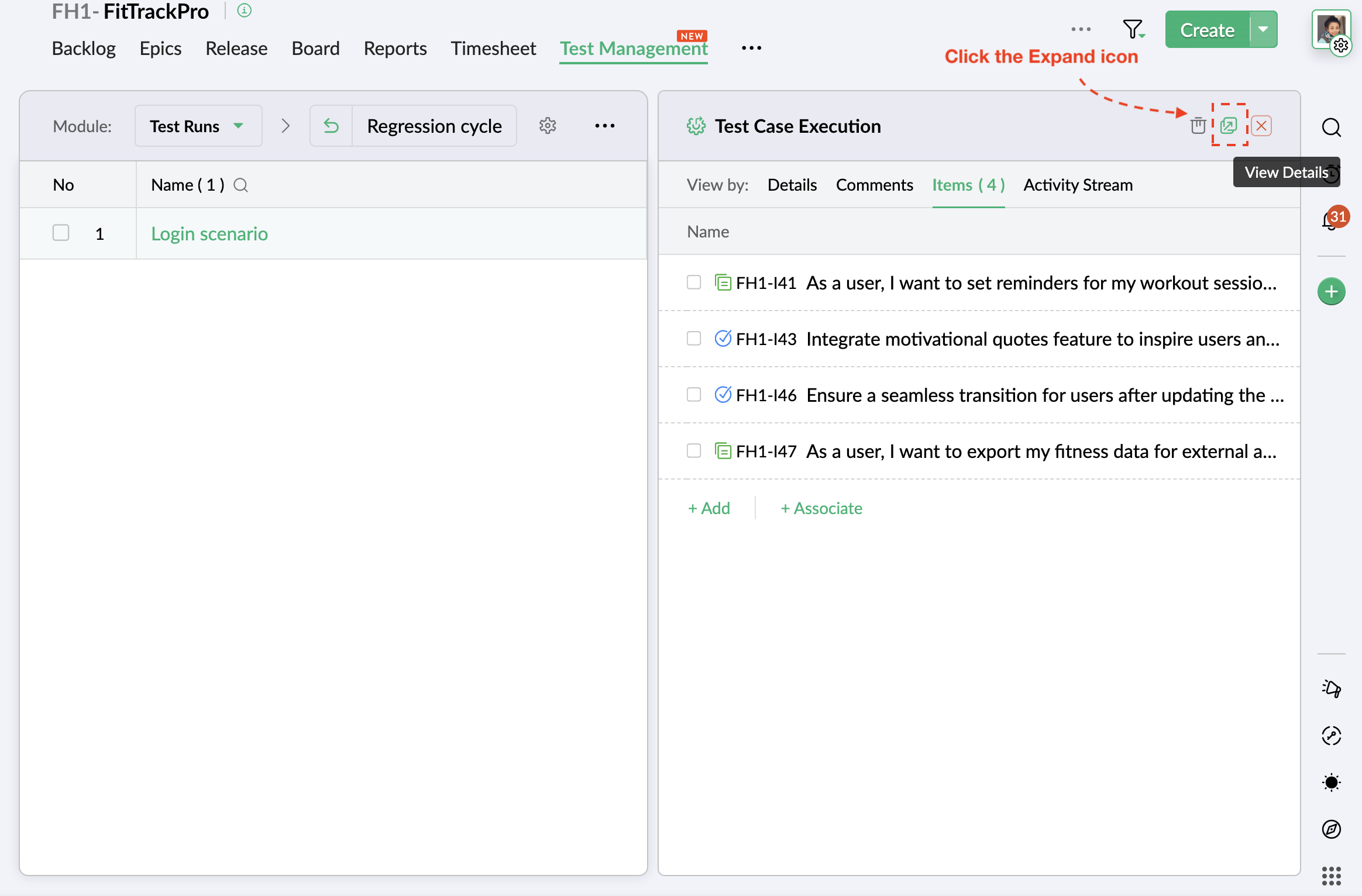Toggle the sun brightness theme icon

(1331, 782)
